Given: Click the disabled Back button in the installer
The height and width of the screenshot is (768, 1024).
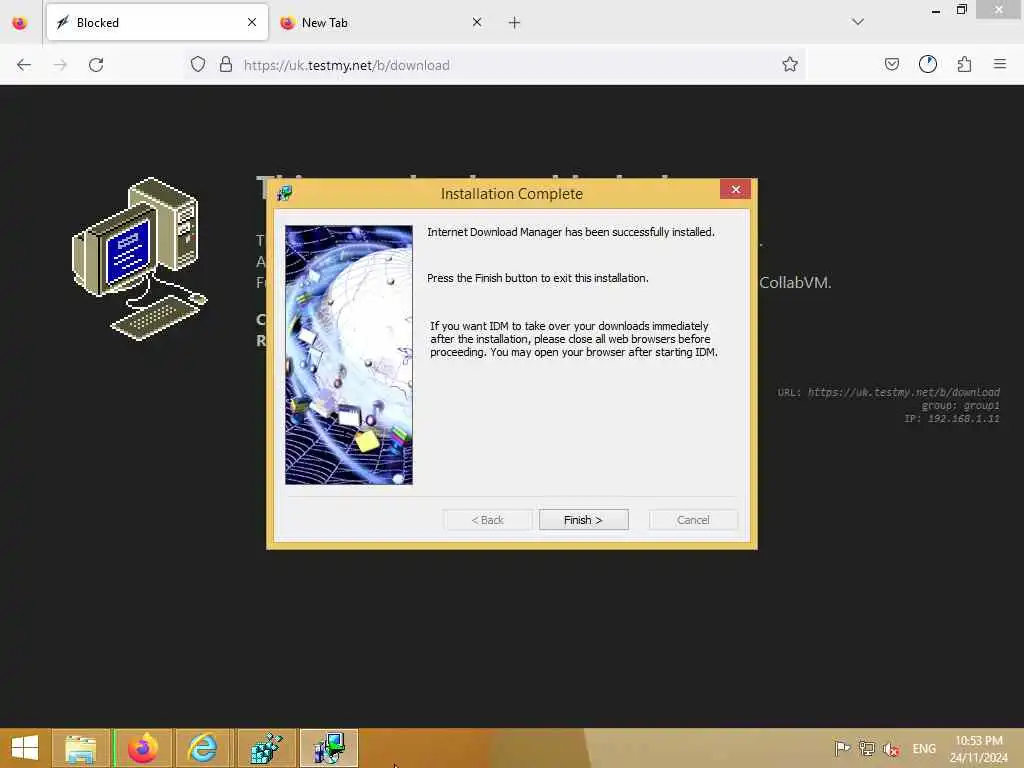Looking at the screenshot, I should point(487,520).
